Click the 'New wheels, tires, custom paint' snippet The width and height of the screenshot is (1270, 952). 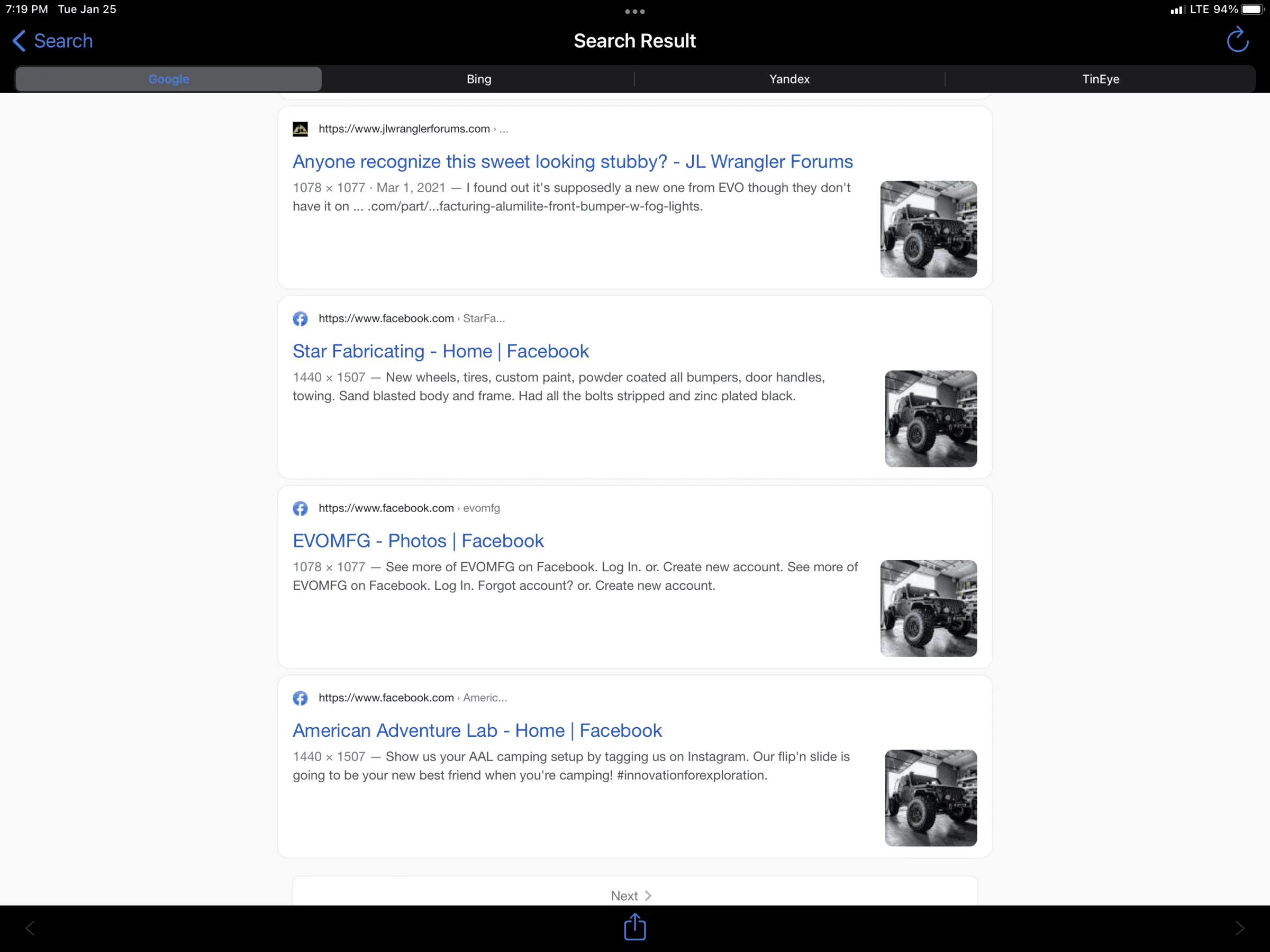click(559, 387)
